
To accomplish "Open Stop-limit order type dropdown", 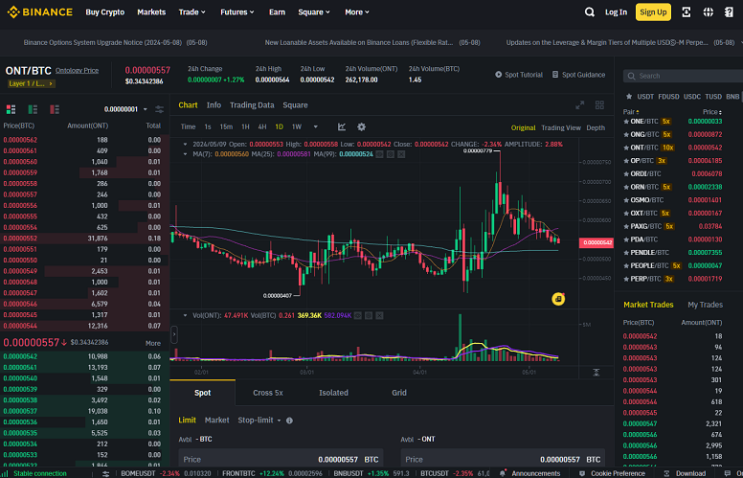I will [x=259, y=420].
